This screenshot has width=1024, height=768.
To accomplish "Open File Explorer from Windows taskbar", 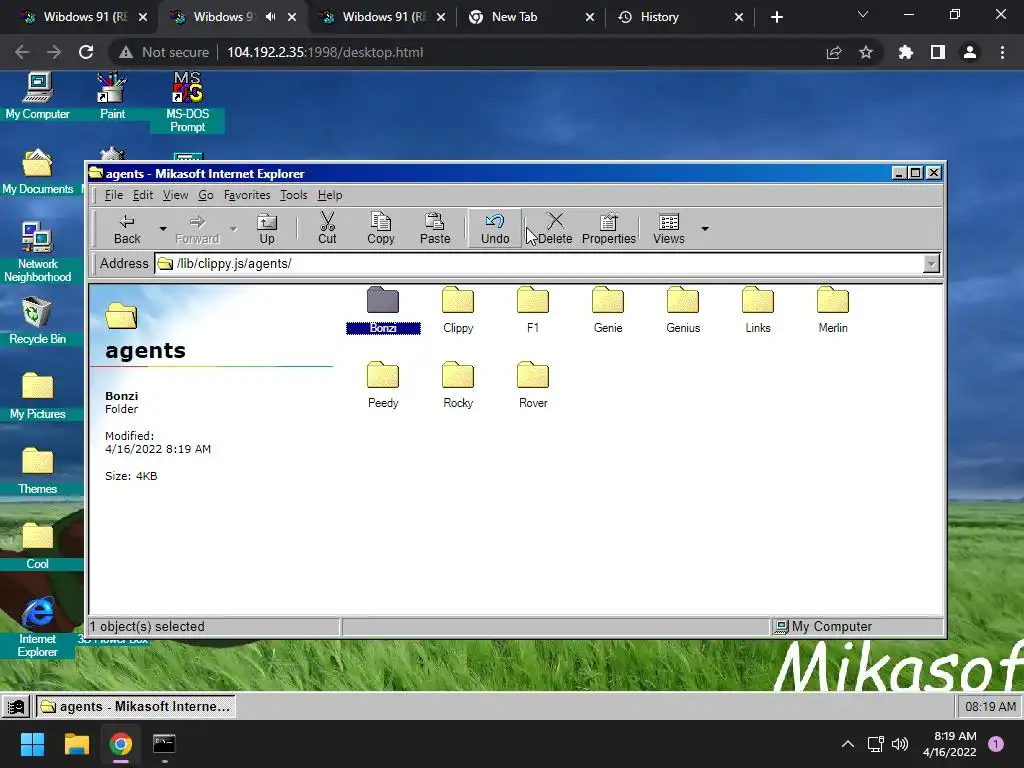I will point(76,744).
